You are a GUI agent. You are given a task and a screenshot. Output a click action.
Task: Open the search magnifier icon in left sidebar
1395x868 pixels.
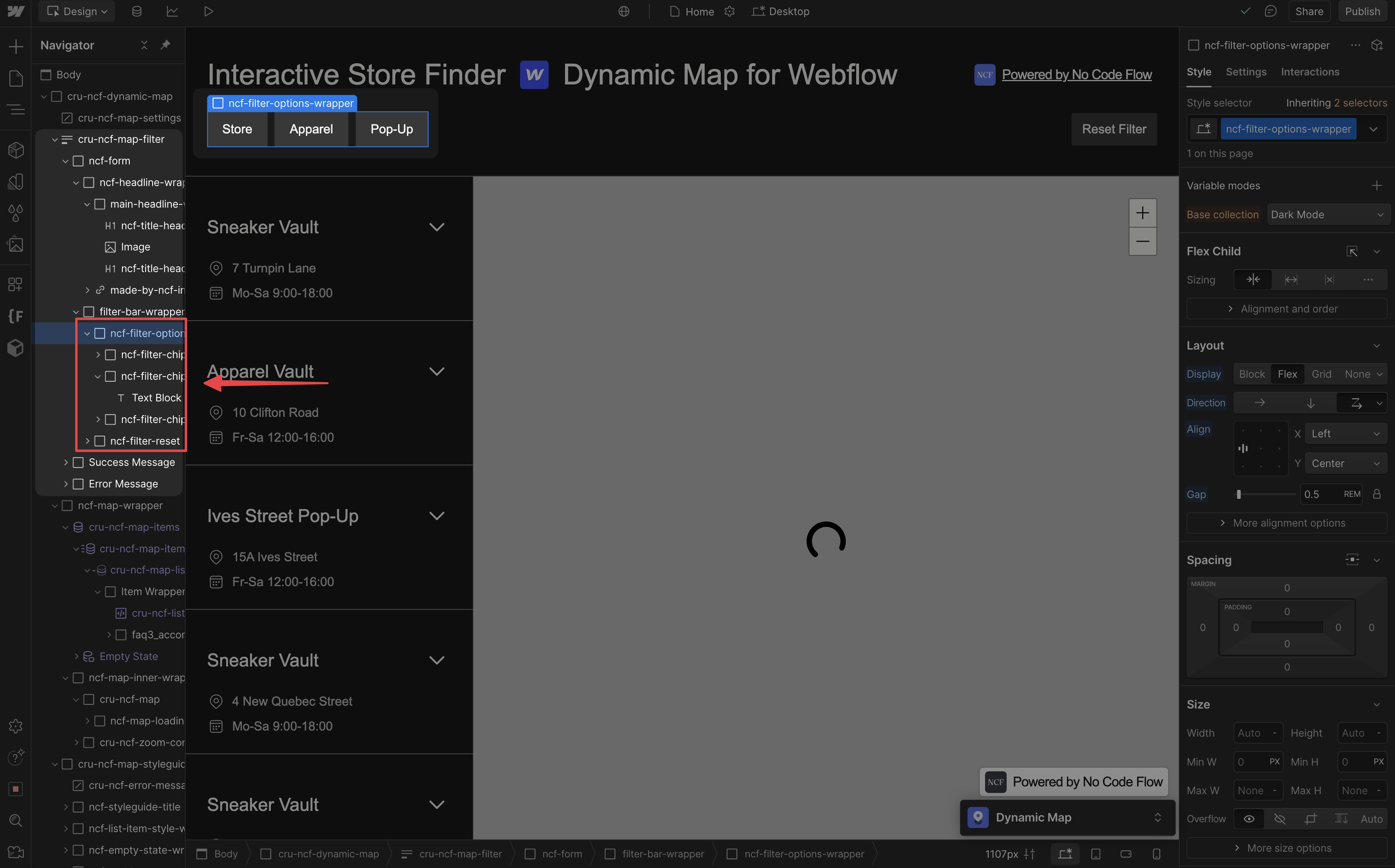click(x=15, y=820)
